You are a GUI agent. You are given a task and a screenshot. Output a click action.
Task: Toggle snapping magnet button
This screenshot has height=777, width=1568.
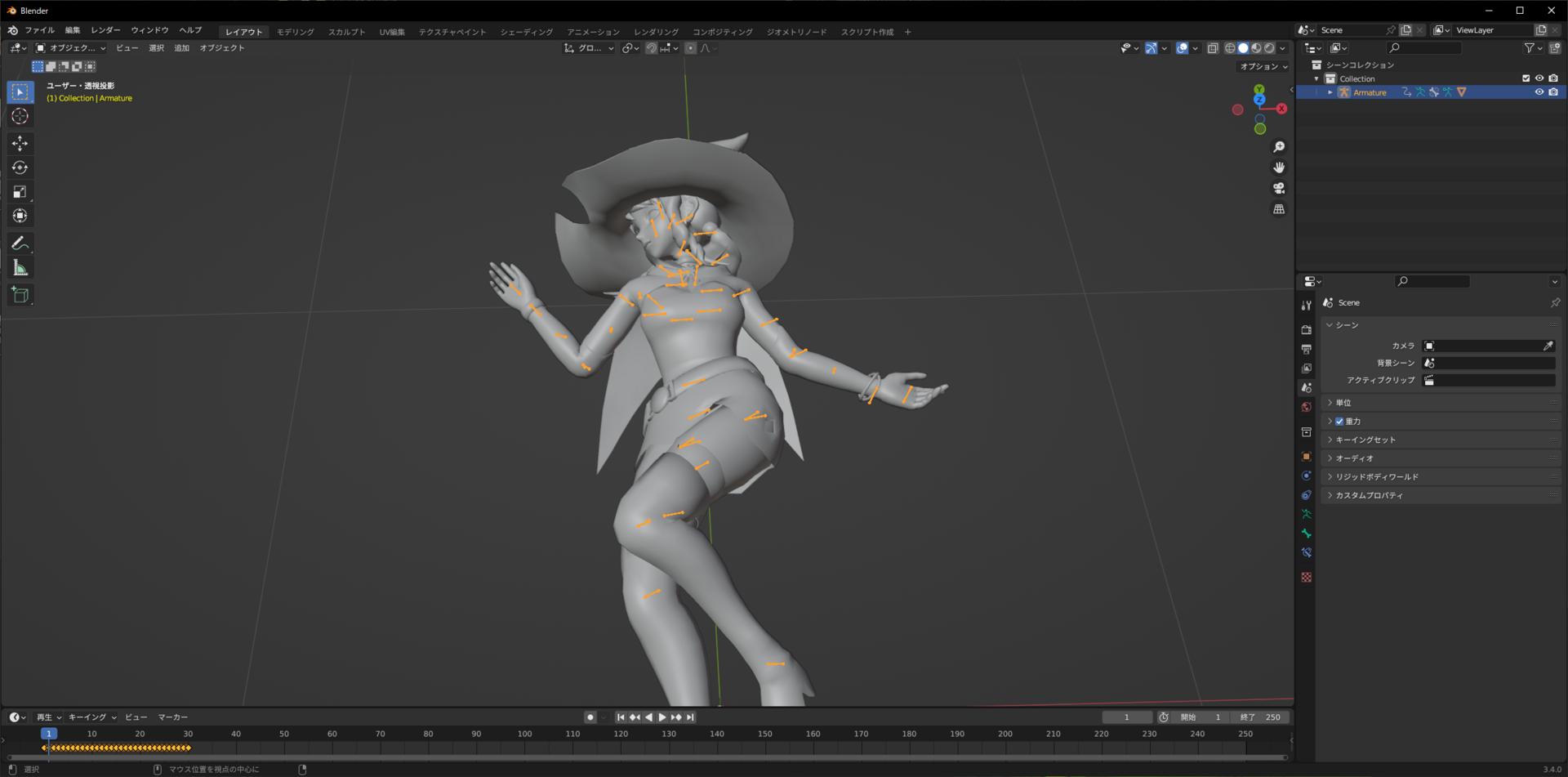point(651,48)
